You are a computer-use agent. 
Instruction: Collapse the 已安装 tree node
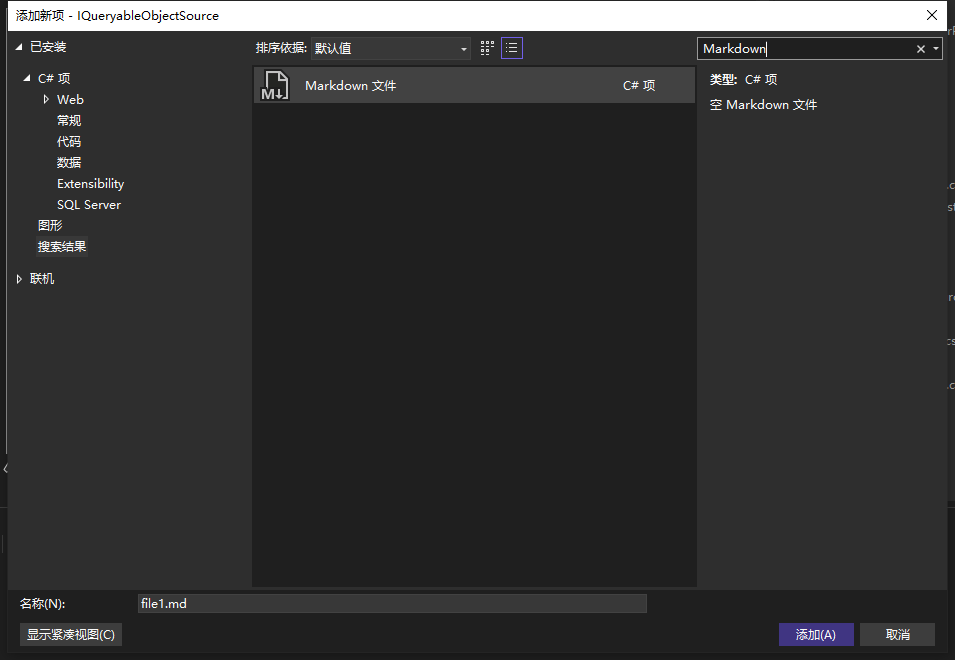(x=19, y=47)
